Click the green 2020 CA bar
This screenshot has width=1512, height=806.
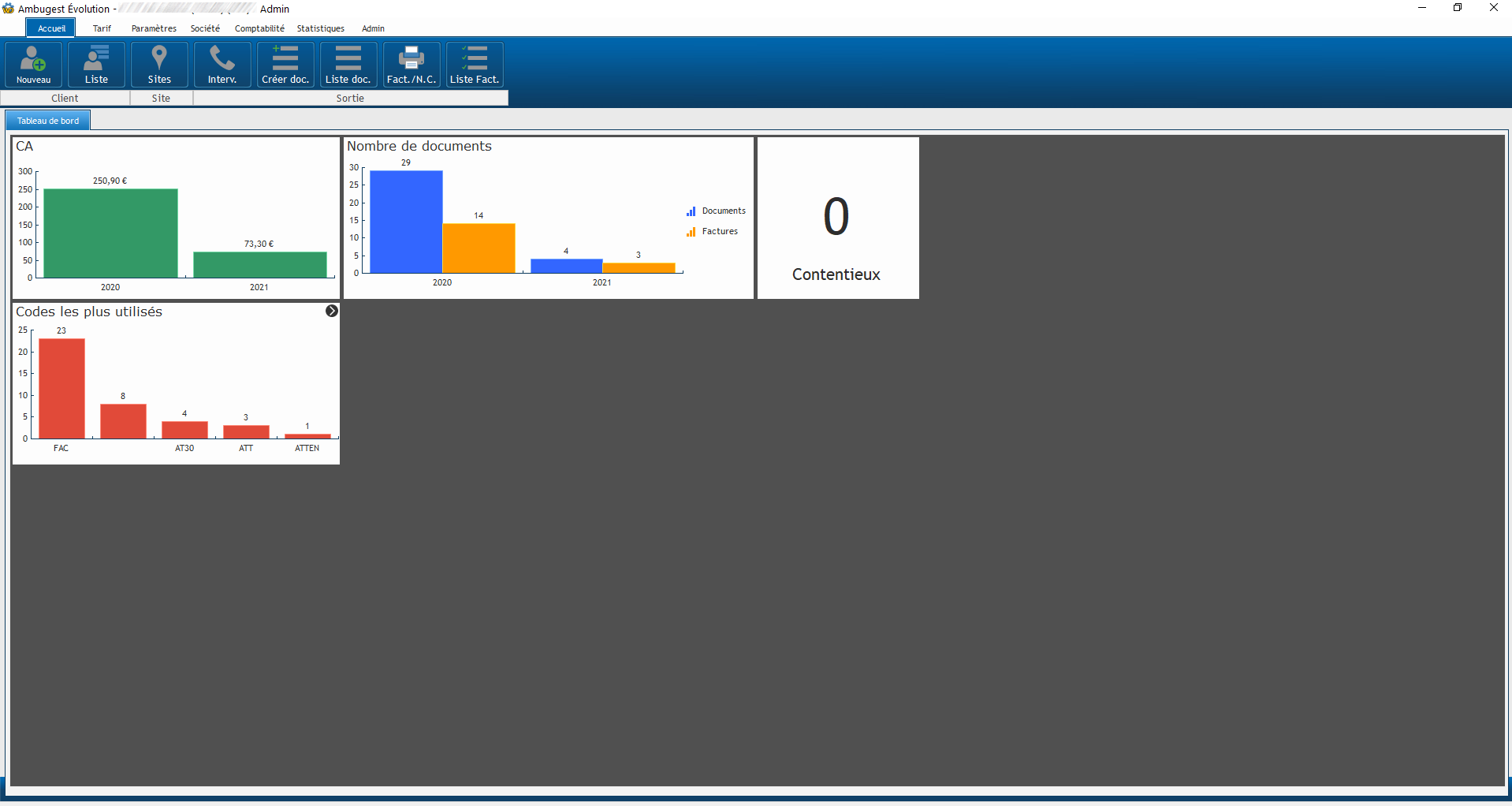[110, 233]
